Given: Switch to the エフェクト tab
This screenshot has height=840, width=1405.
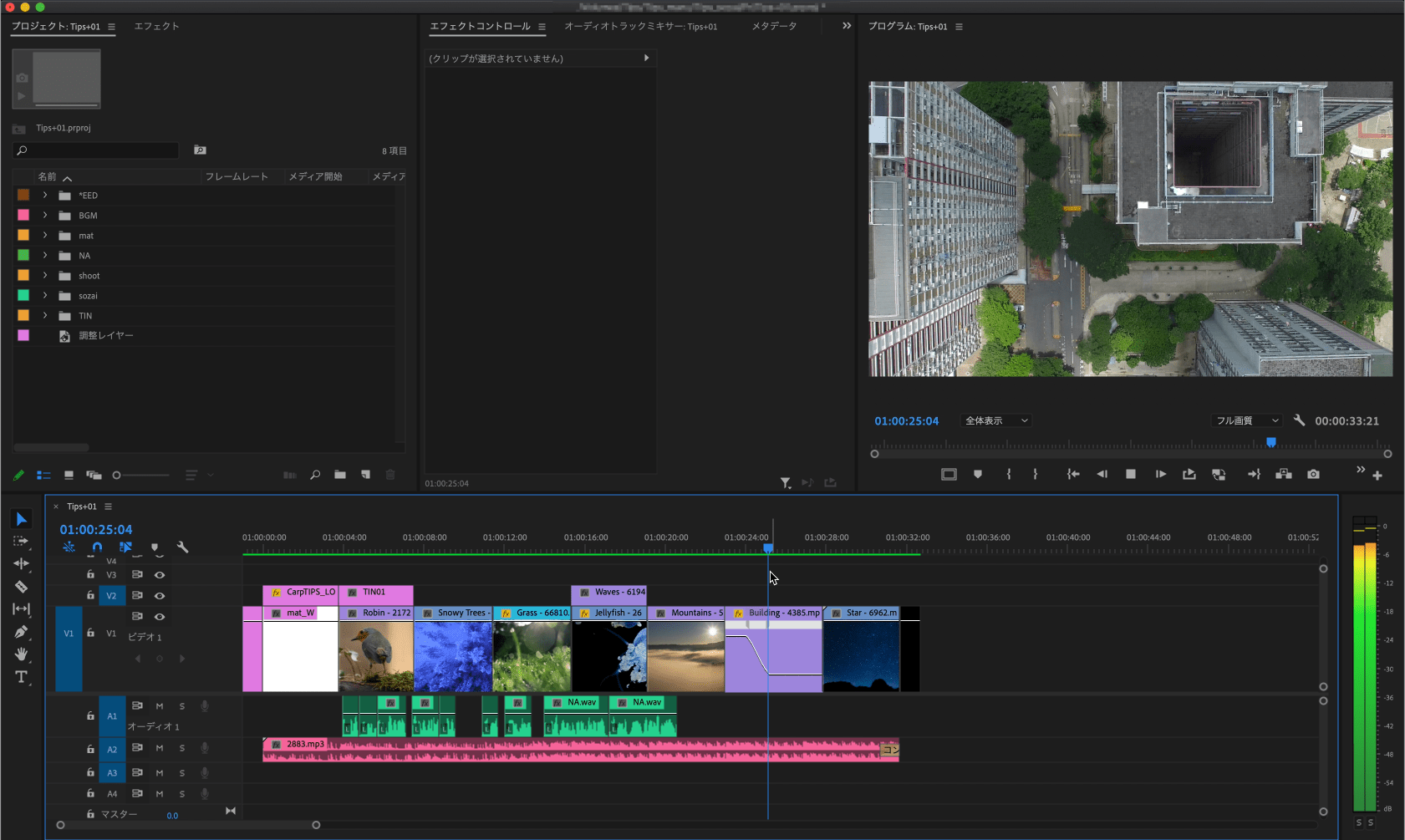Looking at the screenshot, I should click(156, 27).
